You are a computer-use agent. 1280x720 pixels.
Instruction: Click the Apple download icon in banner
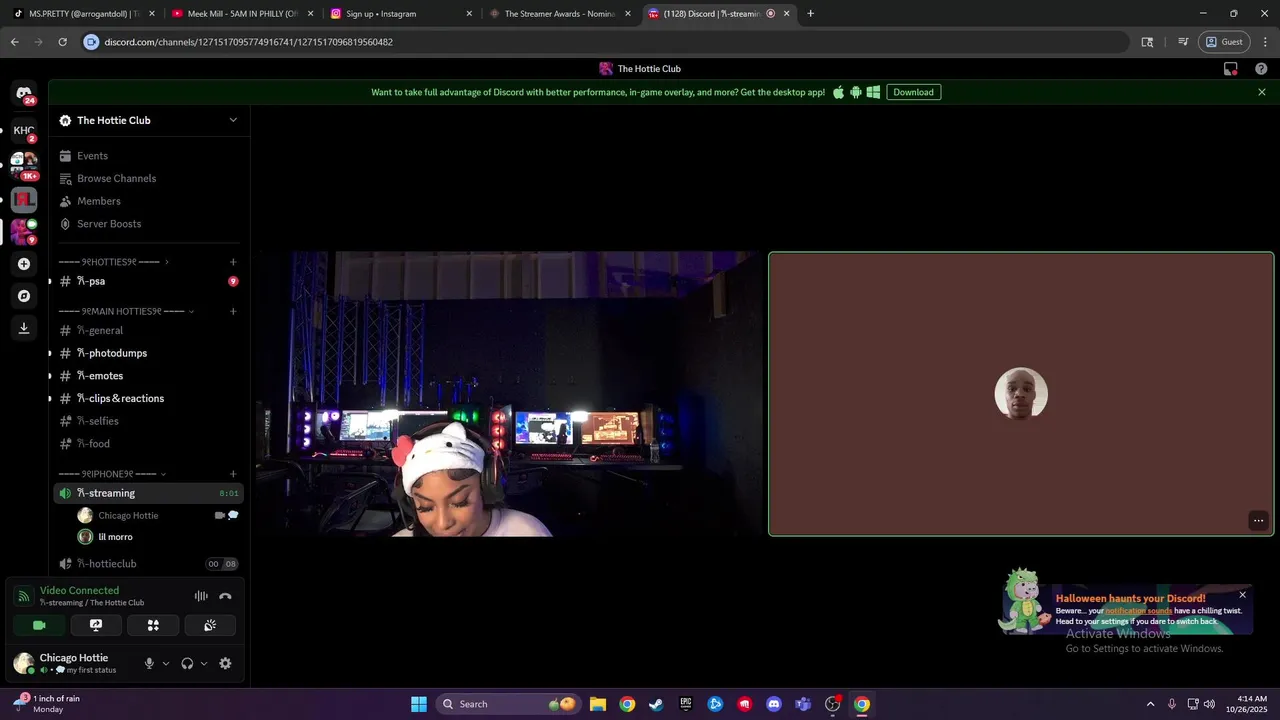point(838,92)
